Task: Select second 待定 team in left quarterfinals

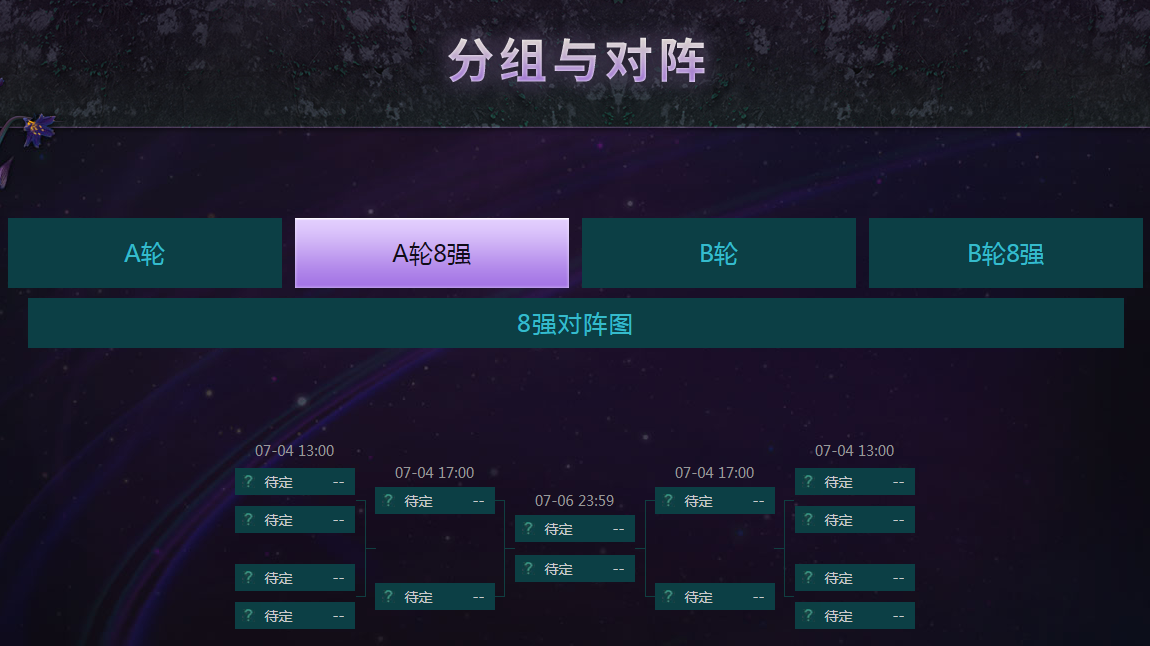Action: (295, 520)
